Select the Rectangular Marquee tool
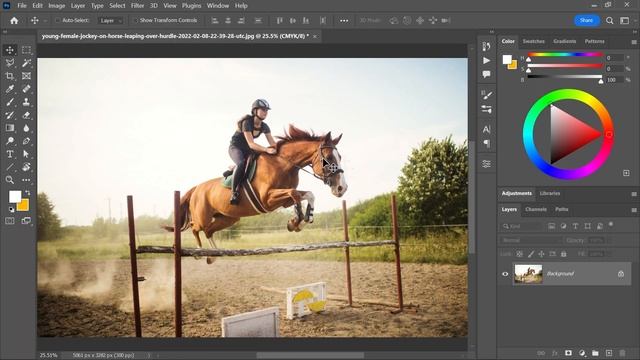This screenshot has width=640, height=360. (26, 50)
